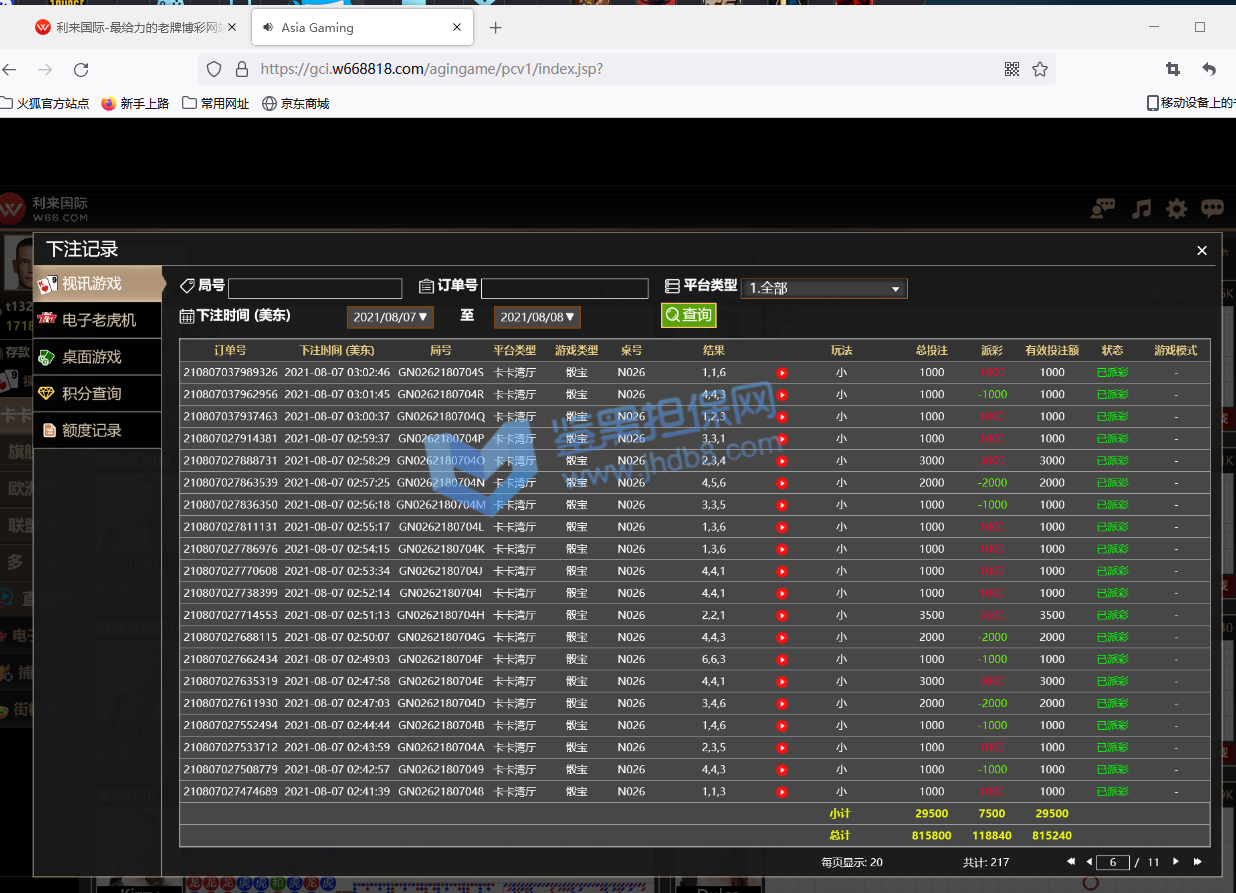Go to the next page of records
Viewport: 1236px width, 893px height.
tap(1176, 862)
